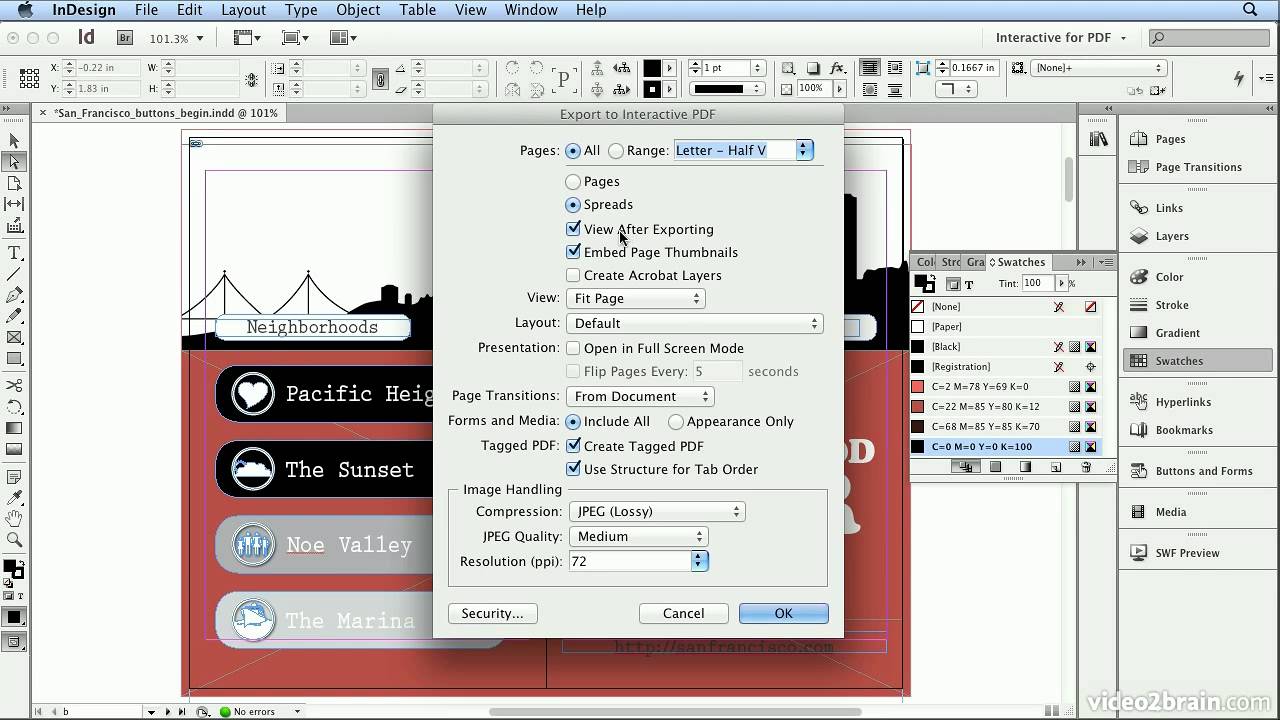This screenshot has height=720, width=1280.
Task: Open the Page Transitions dropdown
Action: [x=639, y=396]
